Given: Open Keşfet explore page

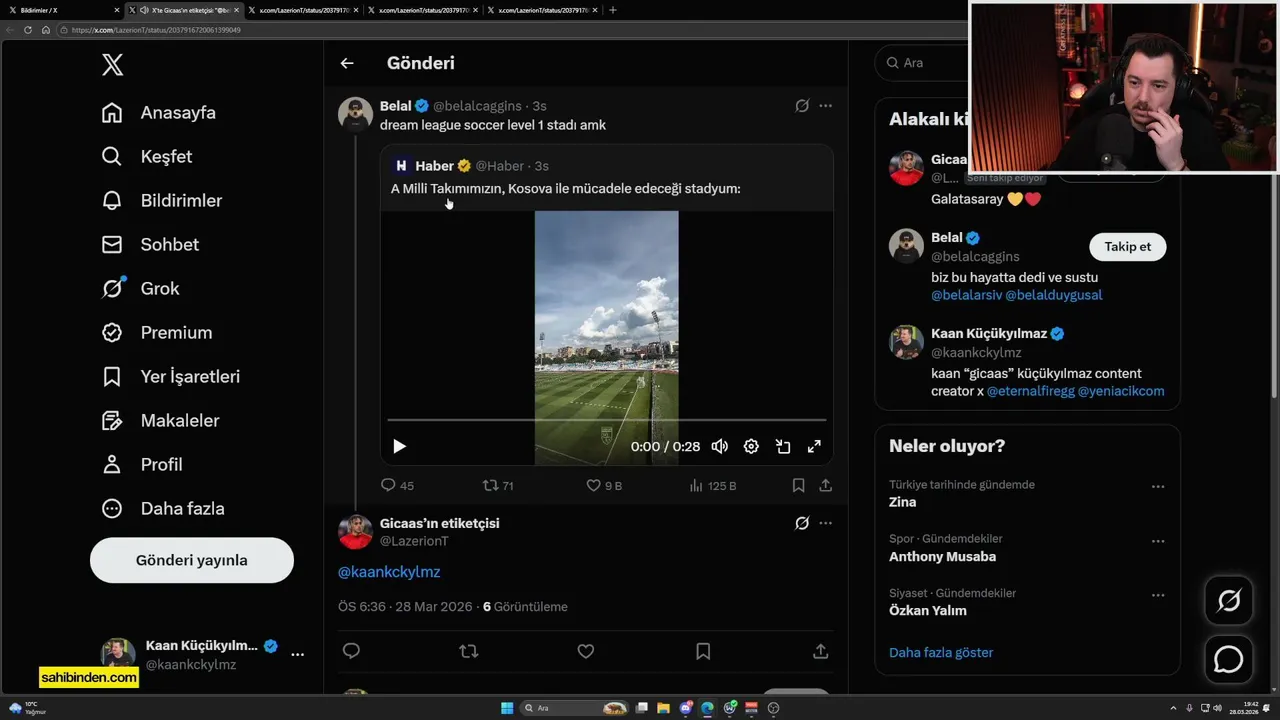Looking at the screenshot, I should click(147, 157).
